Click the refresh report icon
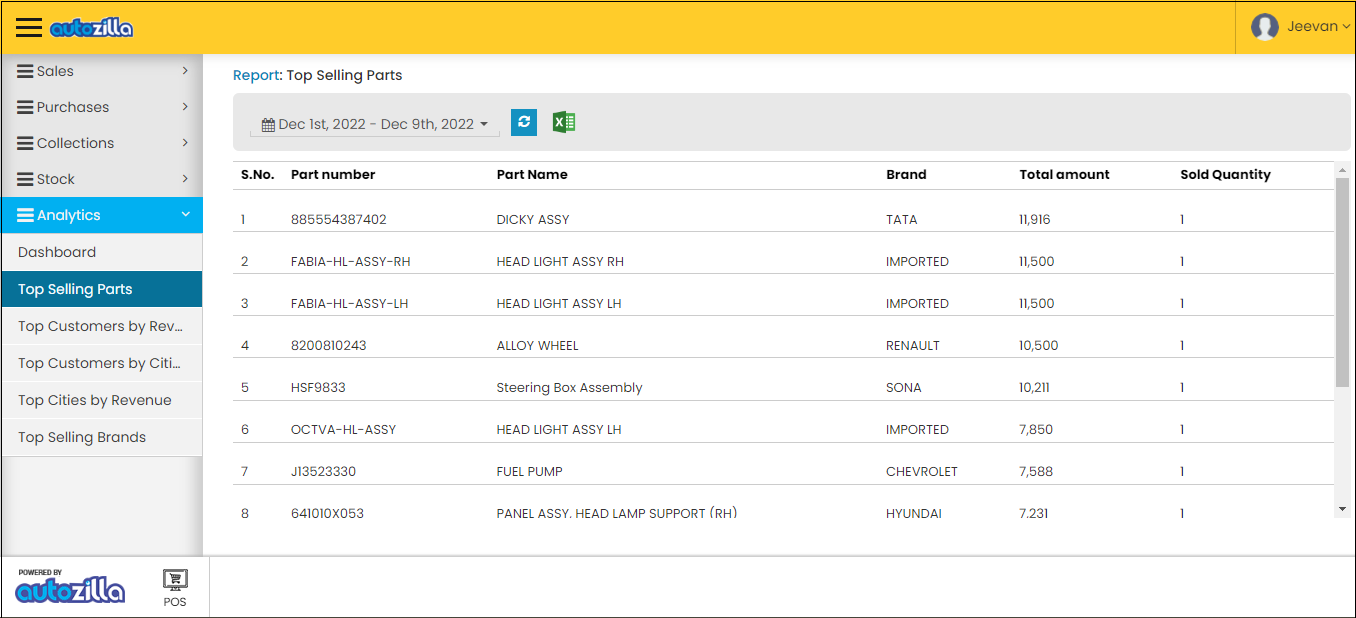The width and height of the screenshot is (1356, 618). click(x=524, y=122)
